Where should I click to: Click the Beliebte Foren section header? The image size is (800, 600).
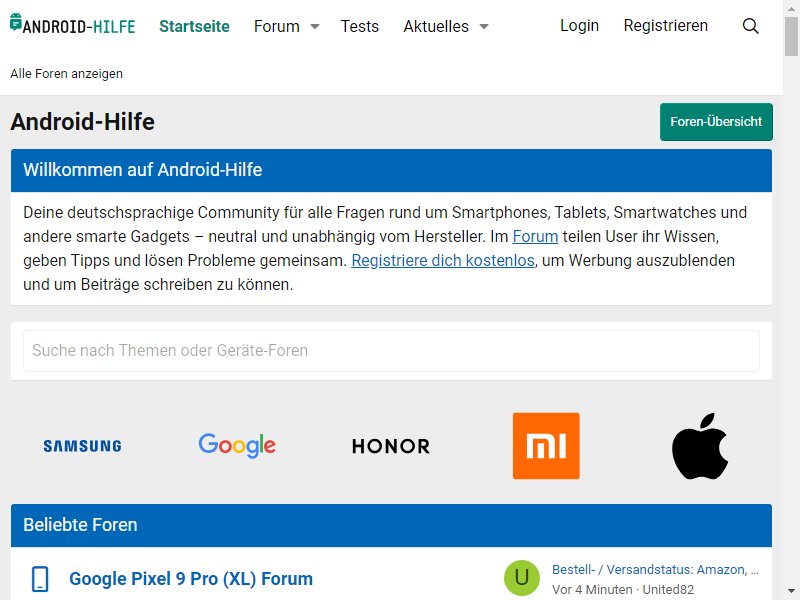tap(391, 526)
